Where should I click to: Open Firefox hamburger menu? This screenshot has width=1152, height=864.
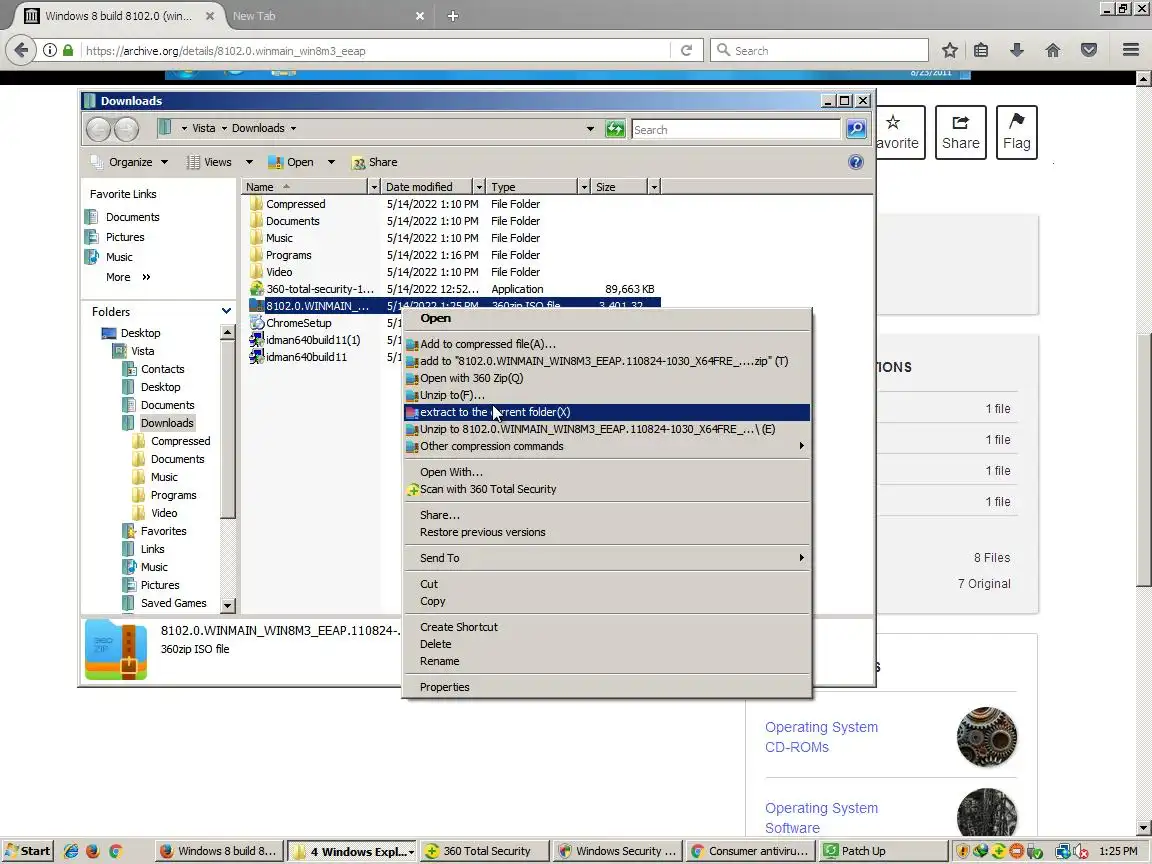(1131, 50)
